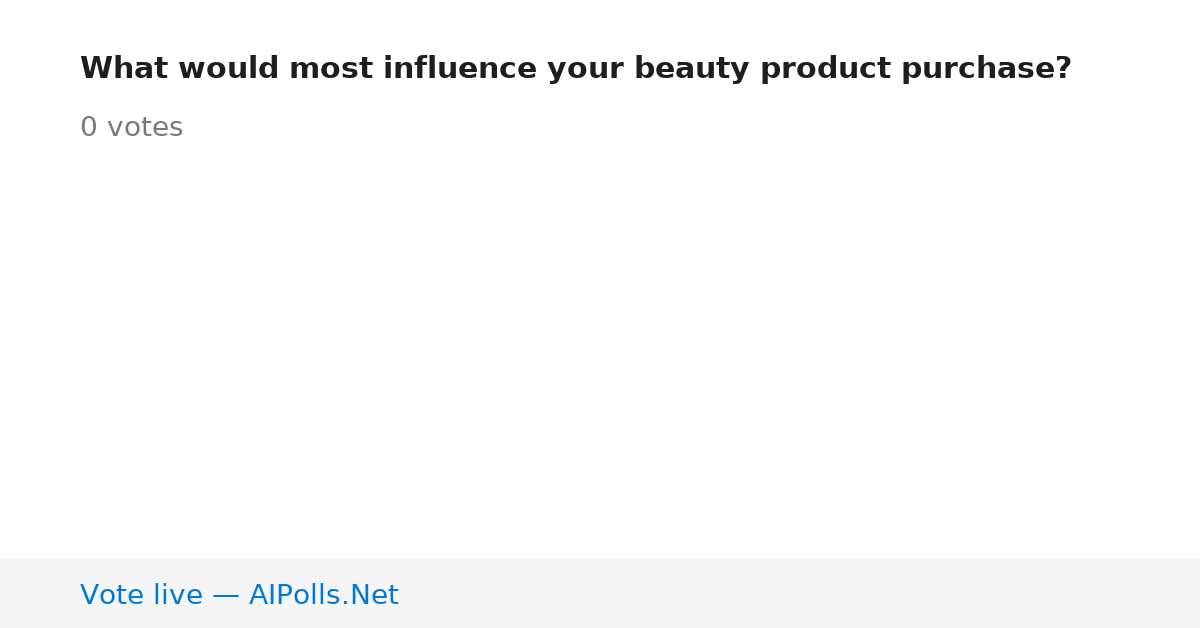Click the word product in the title
1200x628 pixels.
[x=825, y=69]
